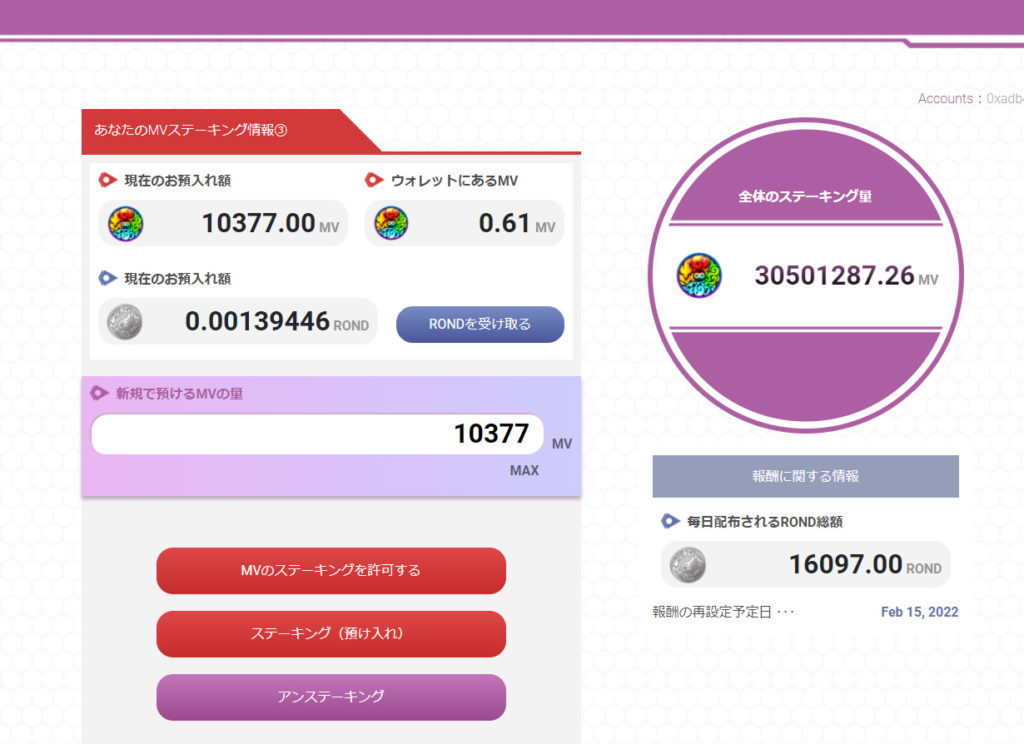Click the Feb 15, 2022 reward reset date
Image resolution: width=1024 pixels, height=744 pixels.
(919, 611)
